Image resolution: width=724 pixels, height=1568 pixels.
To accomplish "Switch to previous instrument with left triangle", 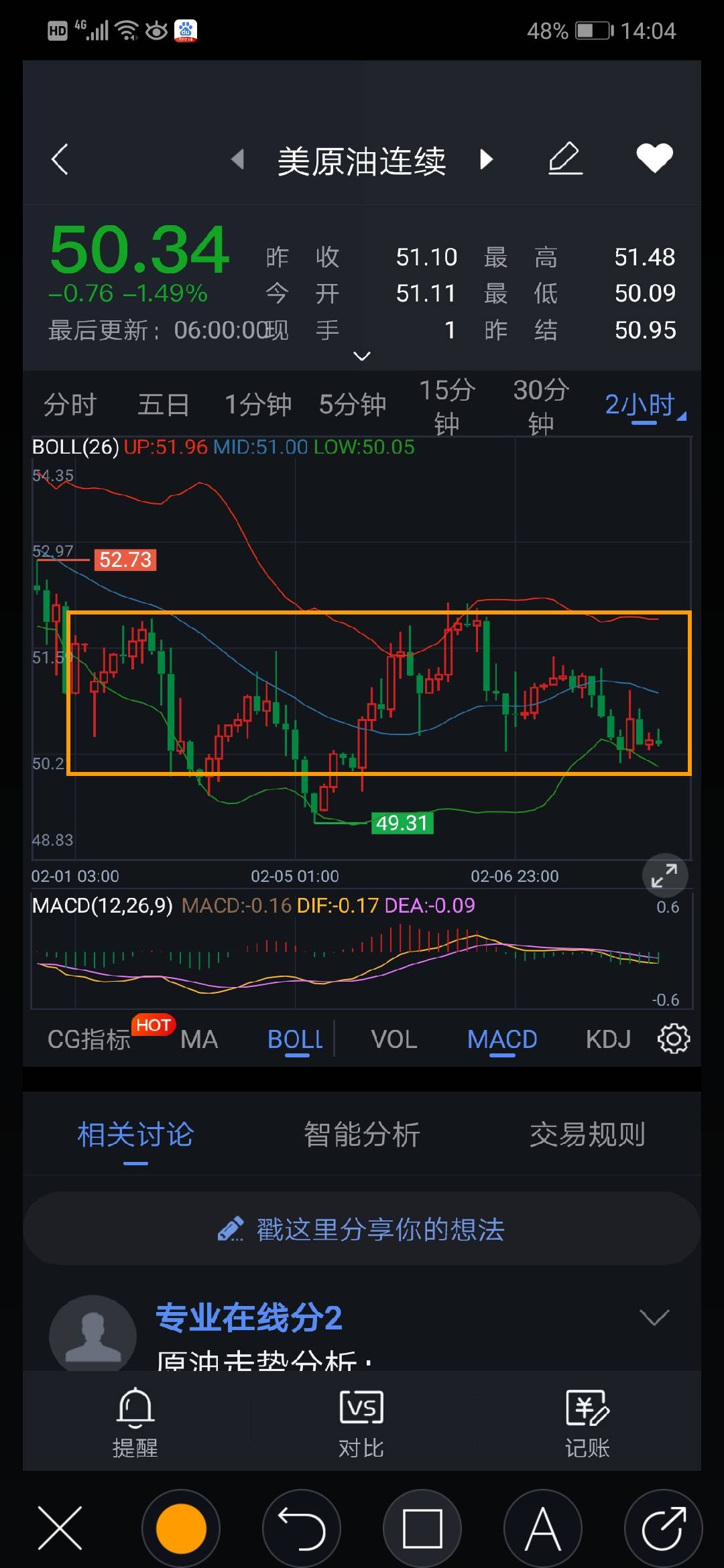I will point(237,159).
